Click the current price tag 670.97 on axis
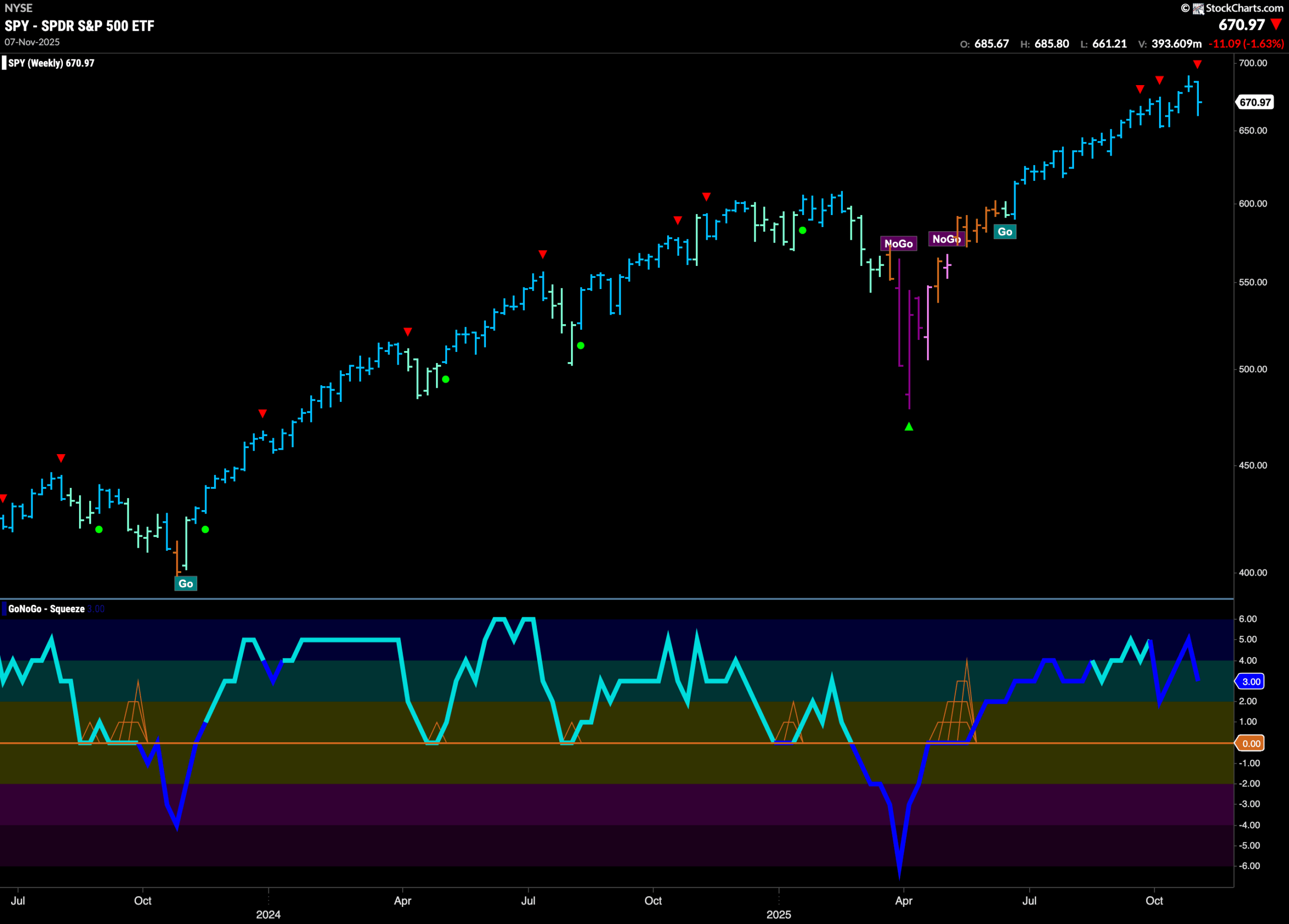Screen dimensions: 1289x924 [1255, 102]
